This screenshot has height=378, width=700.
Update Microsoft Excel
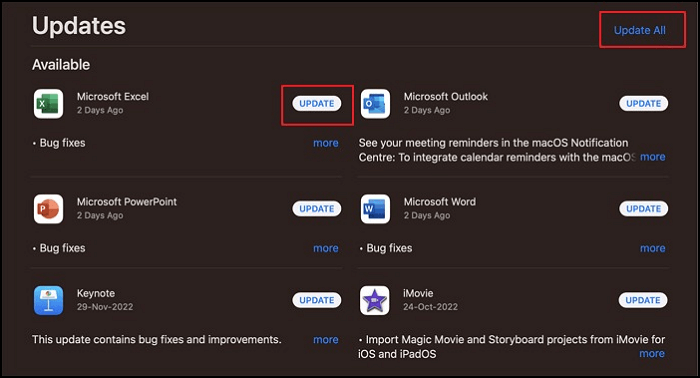click(317, 104)
